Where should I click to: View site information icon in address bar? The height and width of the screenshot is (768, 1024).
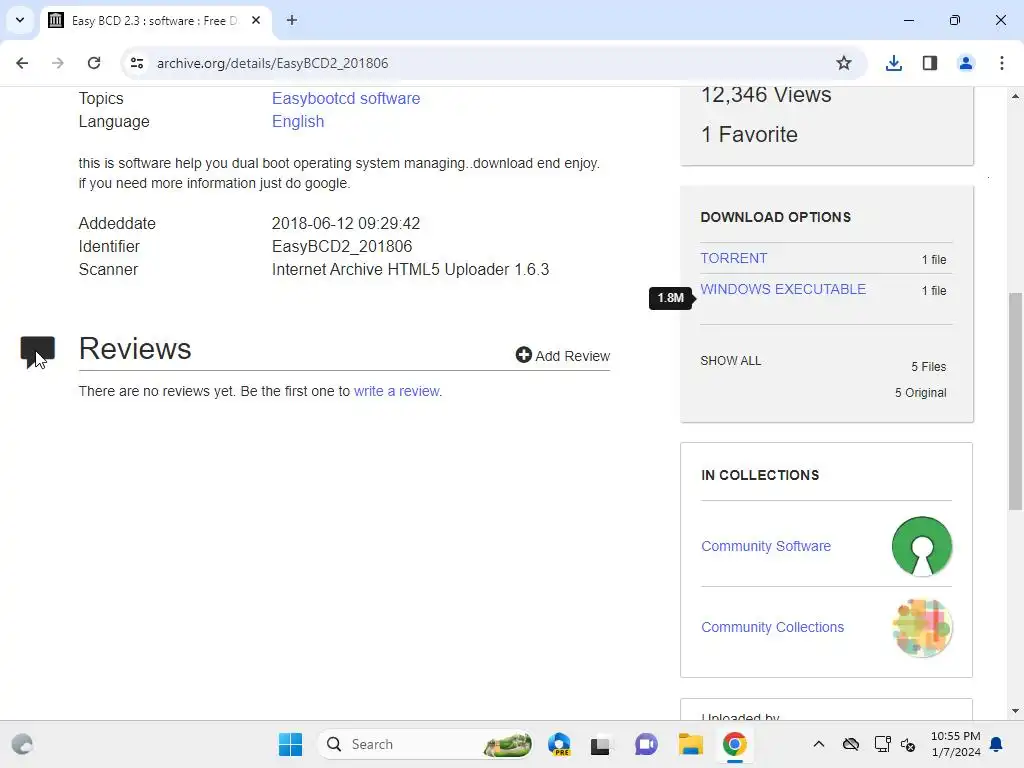tap(137, 63)
